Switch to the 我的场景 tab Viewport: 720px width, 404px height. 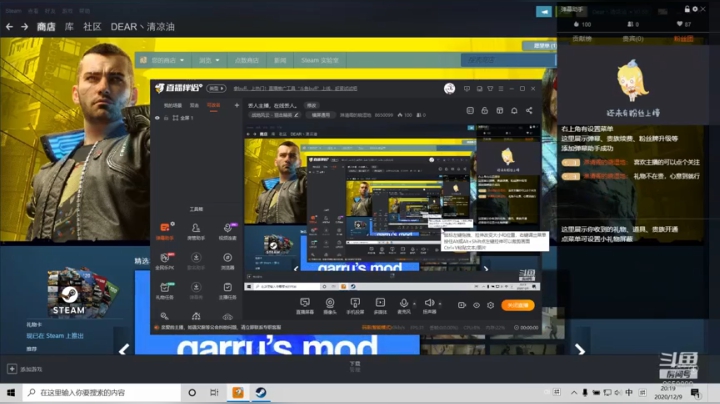click(x=173, y=105)
